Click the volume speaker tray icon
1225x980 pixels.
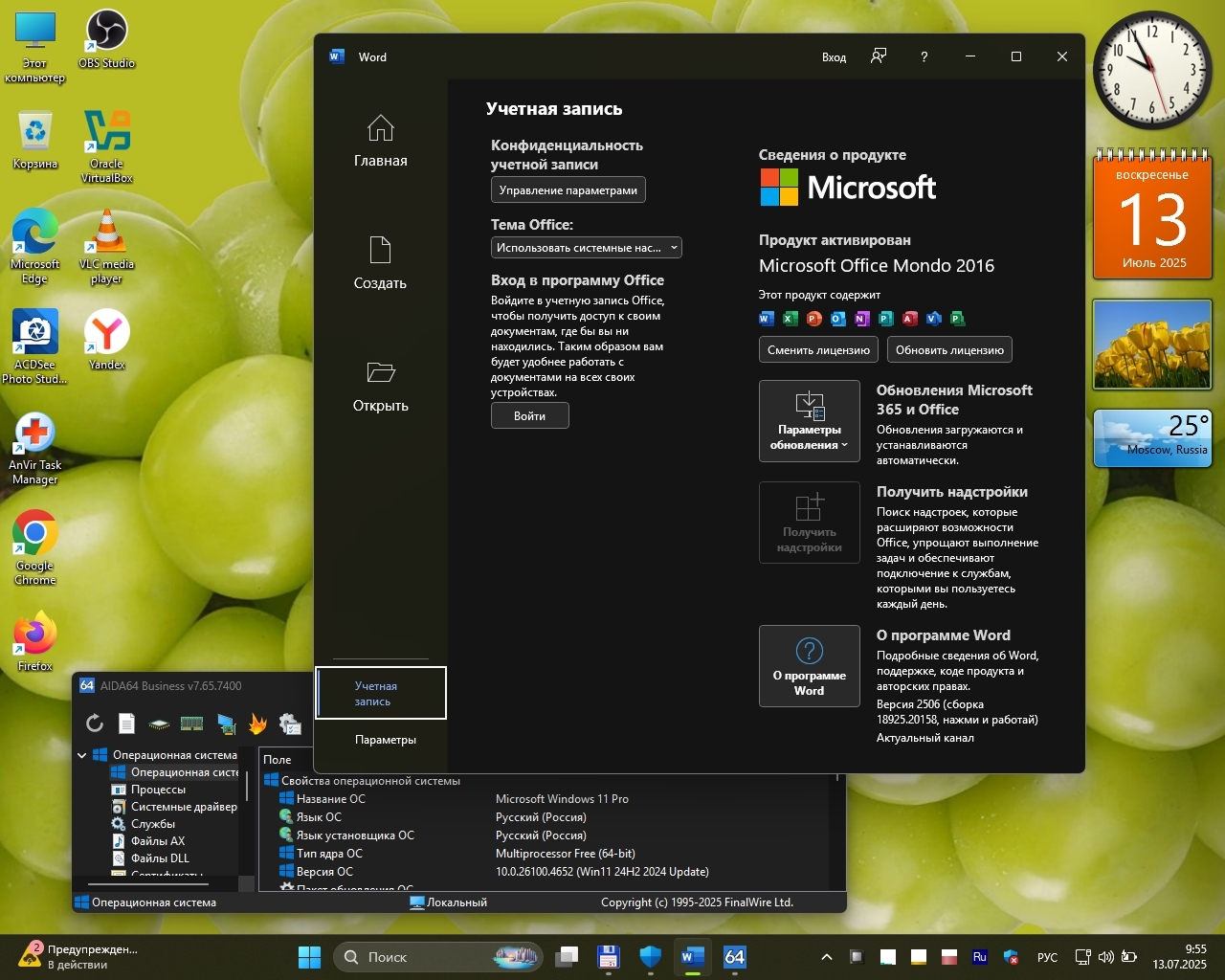pyautogui.click(x=1106, y=957)
